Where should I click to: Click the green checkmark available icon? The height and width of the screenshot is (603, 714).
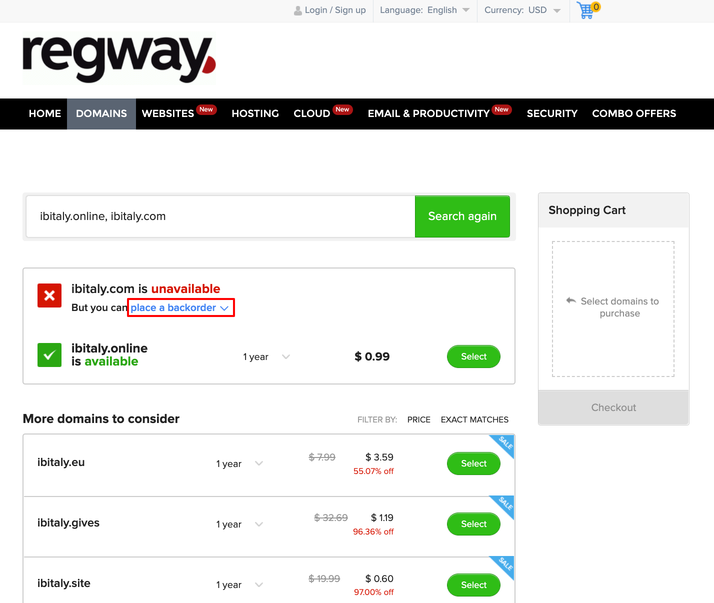49,355
